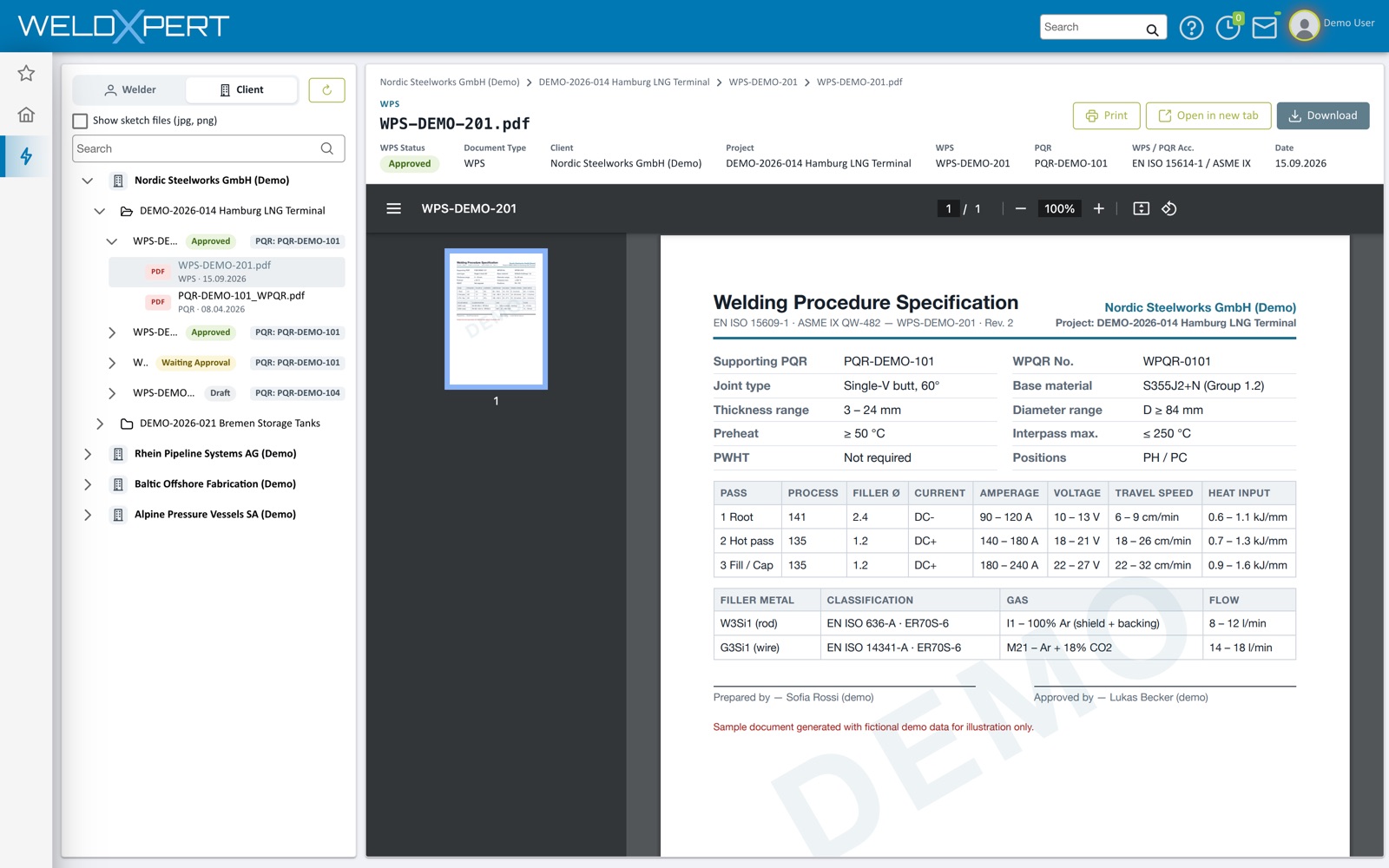Click Nordic Steelworks GmbH breadcrumb
The width and height of the screenshot is (1389, 868).
click(x=450, y=82)
